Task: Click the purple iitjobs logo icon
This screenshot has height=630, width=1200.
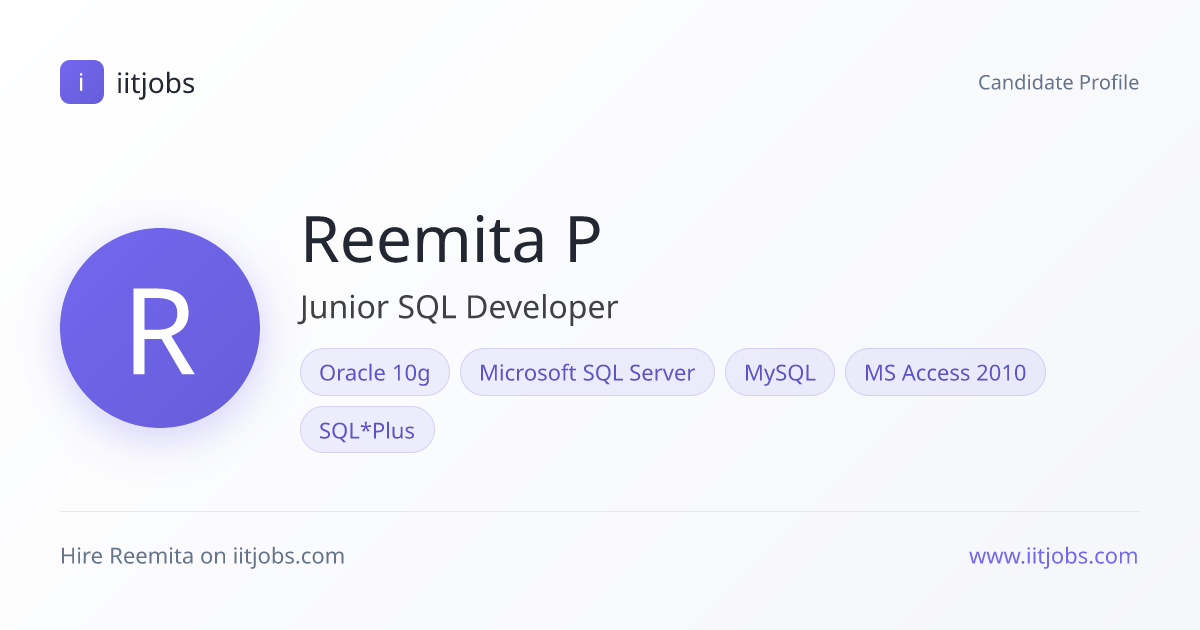Action: pyautogui.click(x=82, y=82)
